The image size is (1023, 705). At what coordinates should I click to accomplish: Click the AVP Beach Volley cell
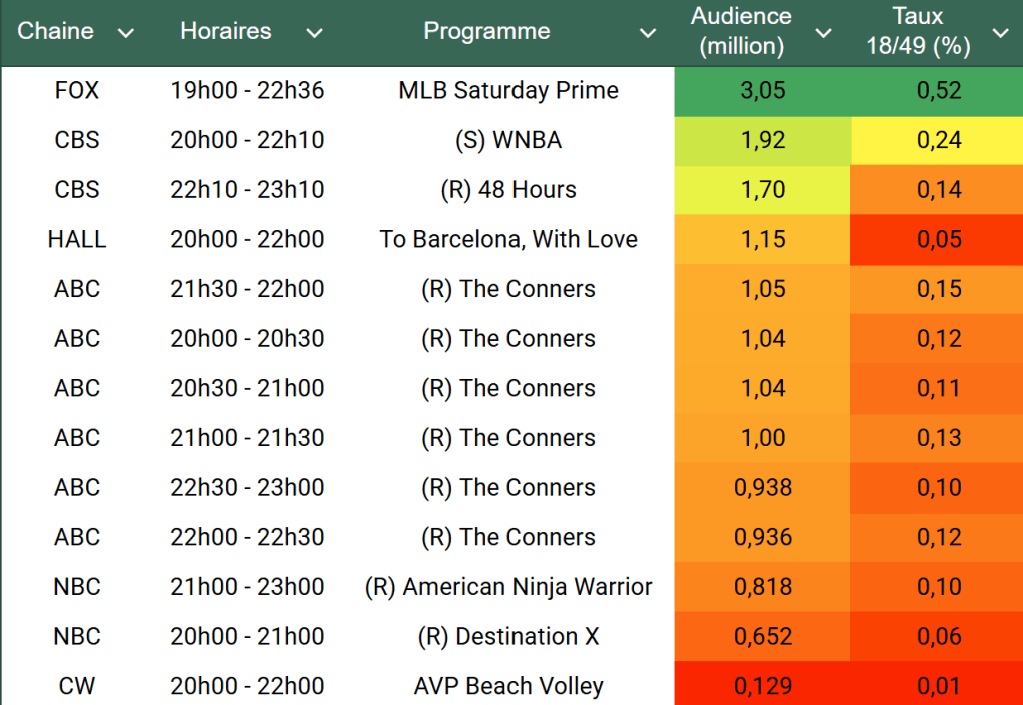[508, 686]
